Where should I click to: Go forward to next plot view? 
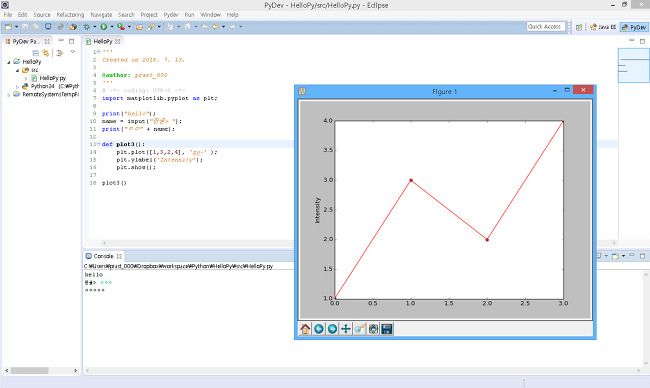(332, 329)
